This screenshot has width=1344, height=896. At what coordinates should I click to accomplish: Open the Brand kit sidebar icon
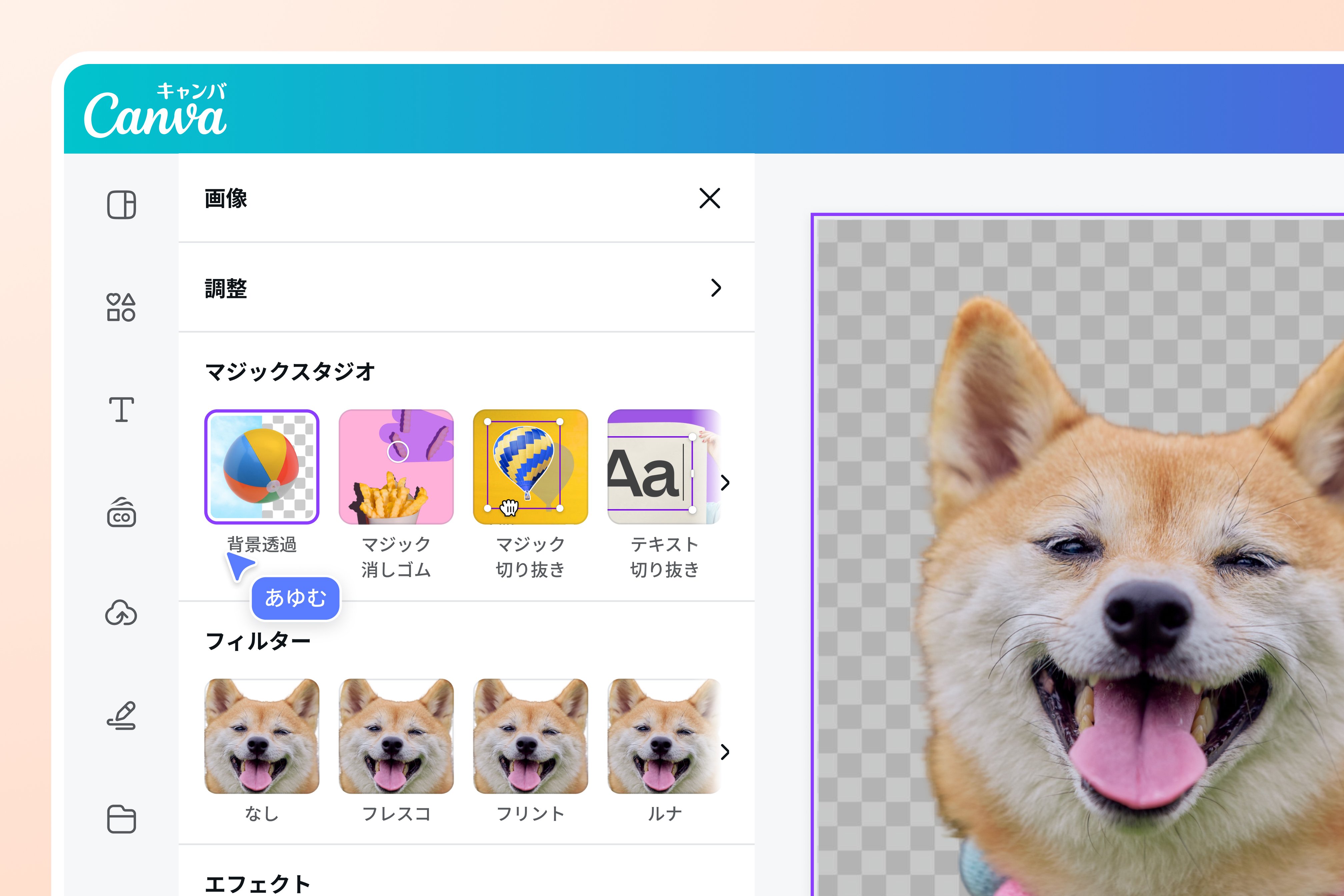pos(121,512)
